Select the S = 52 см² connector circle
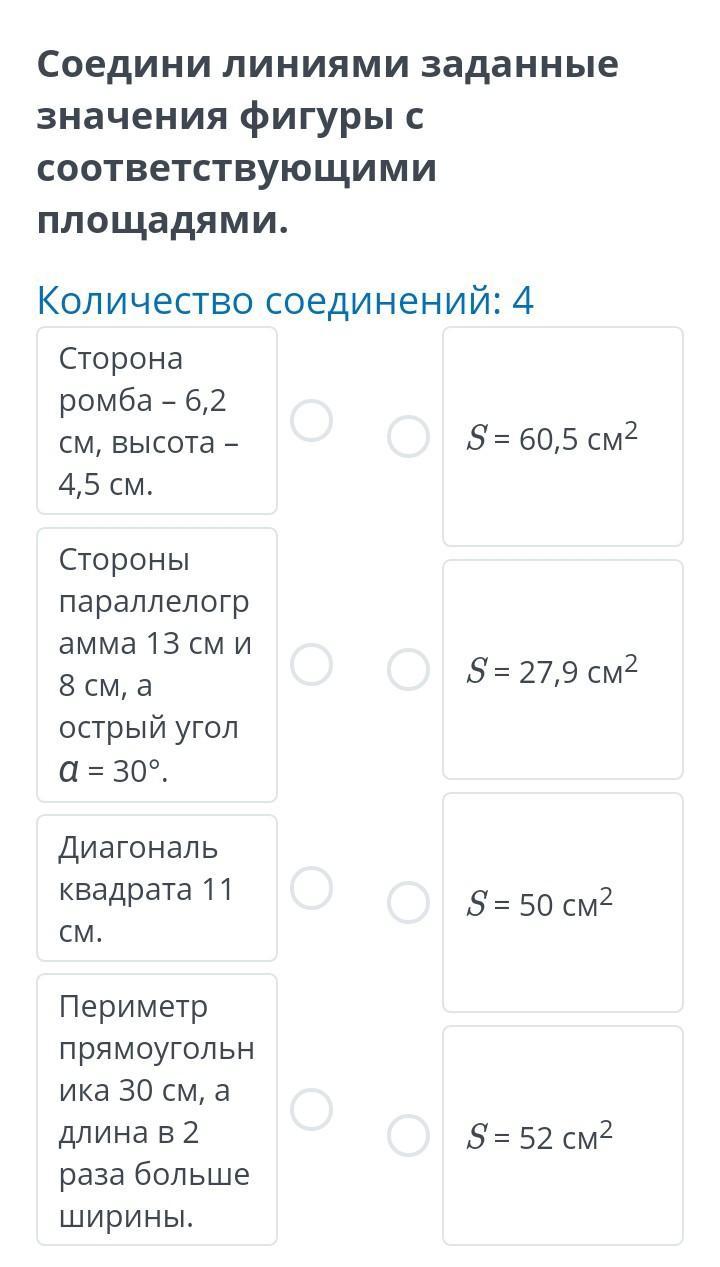Viewport: 720px width, 1267px height. pyautogui.click(x=408, y=1136)
